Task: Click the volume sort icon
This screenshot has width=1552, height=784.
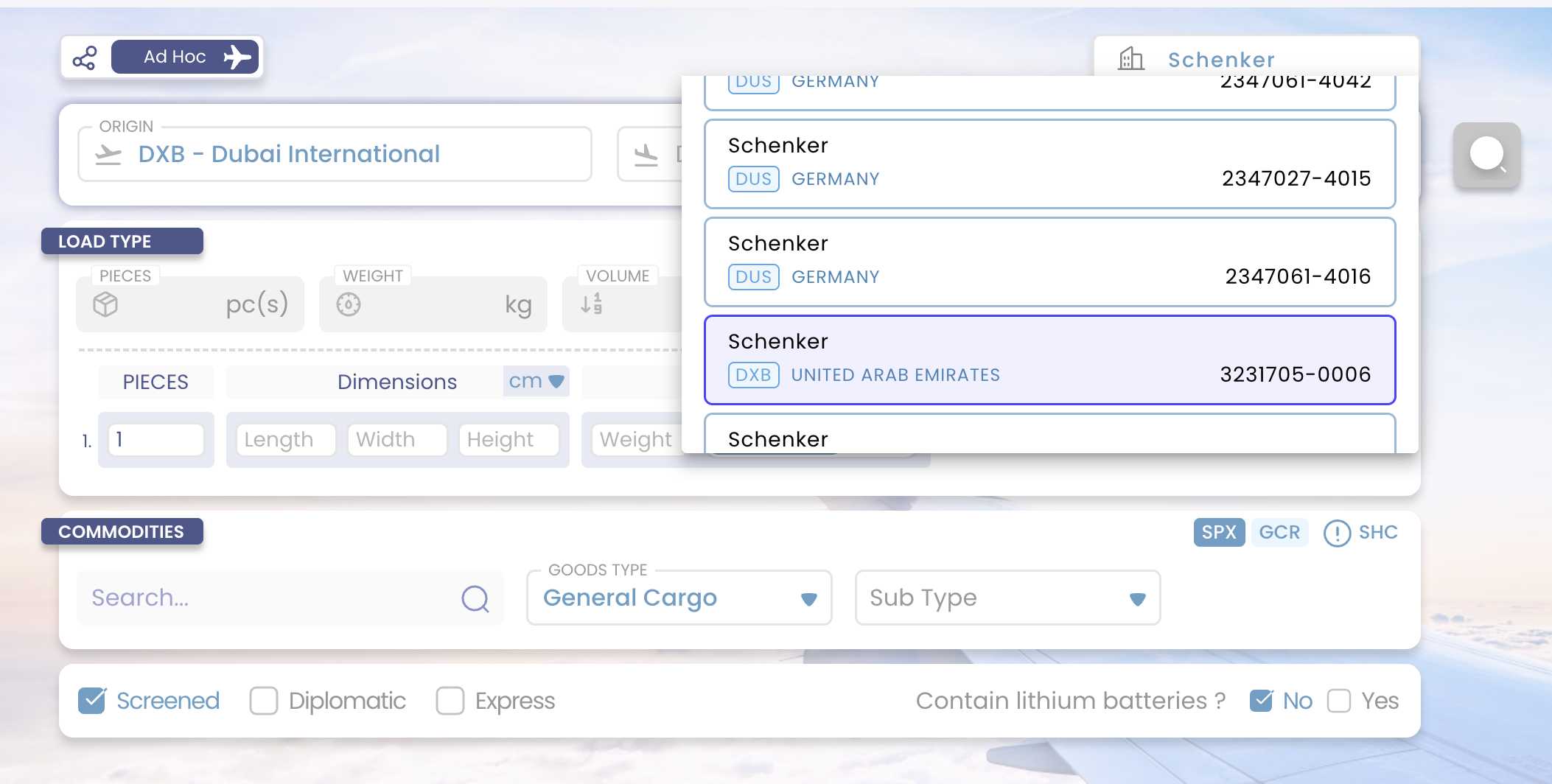Action: coord(592,304)
